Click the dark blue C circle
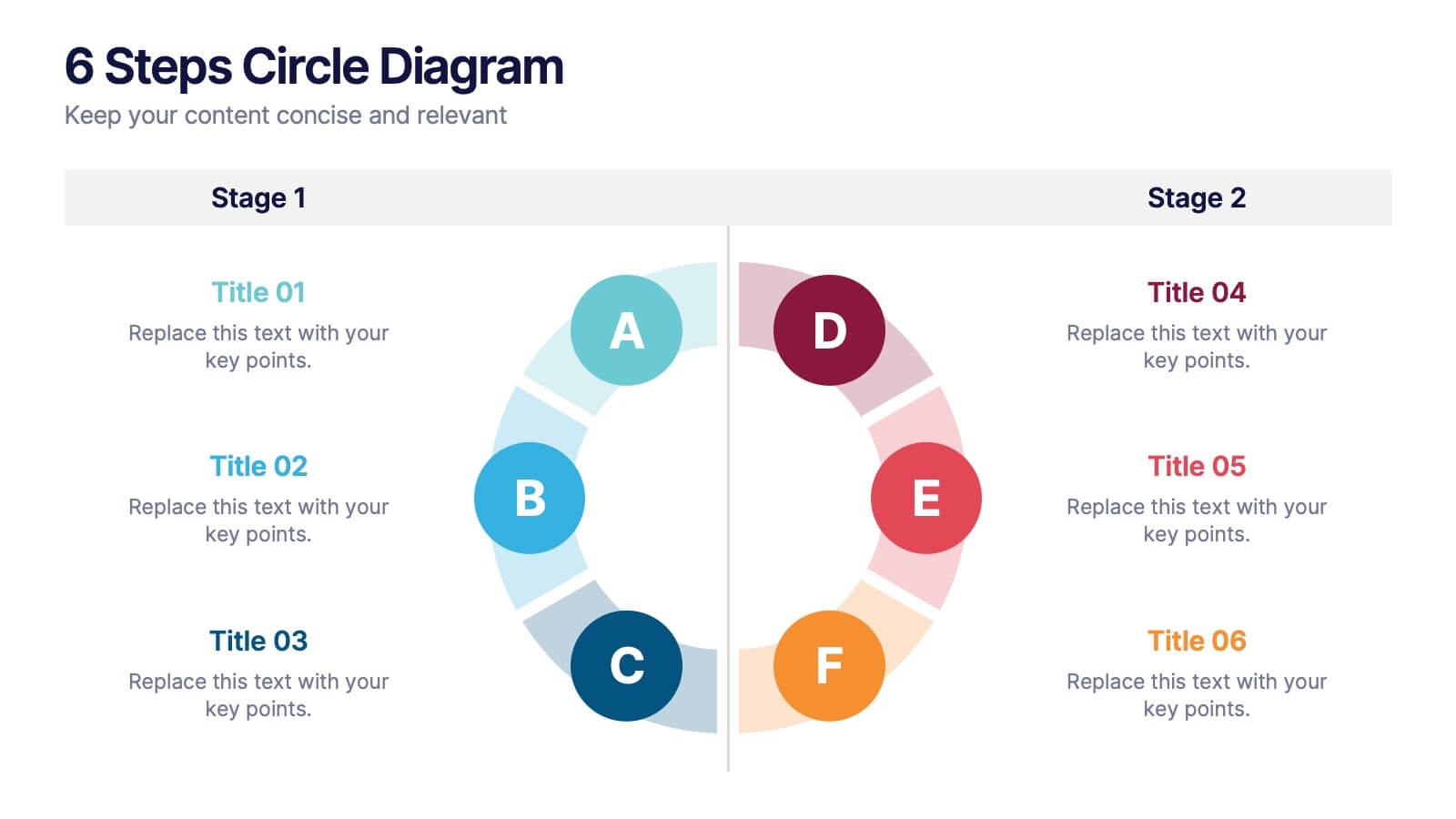Image resolution: width=1456 pixels, height=819 pixels. (x=626, y=665)
